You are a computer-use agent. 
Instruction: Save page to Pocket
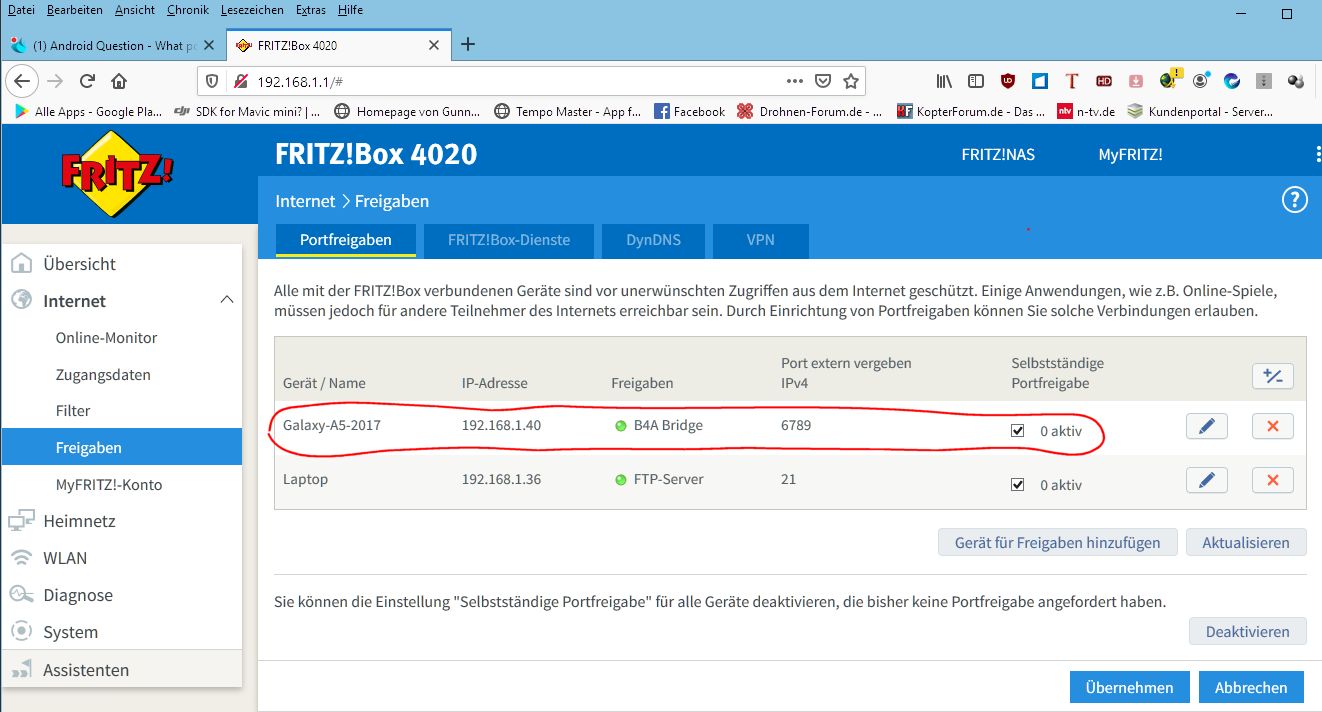tap(822, 81)
